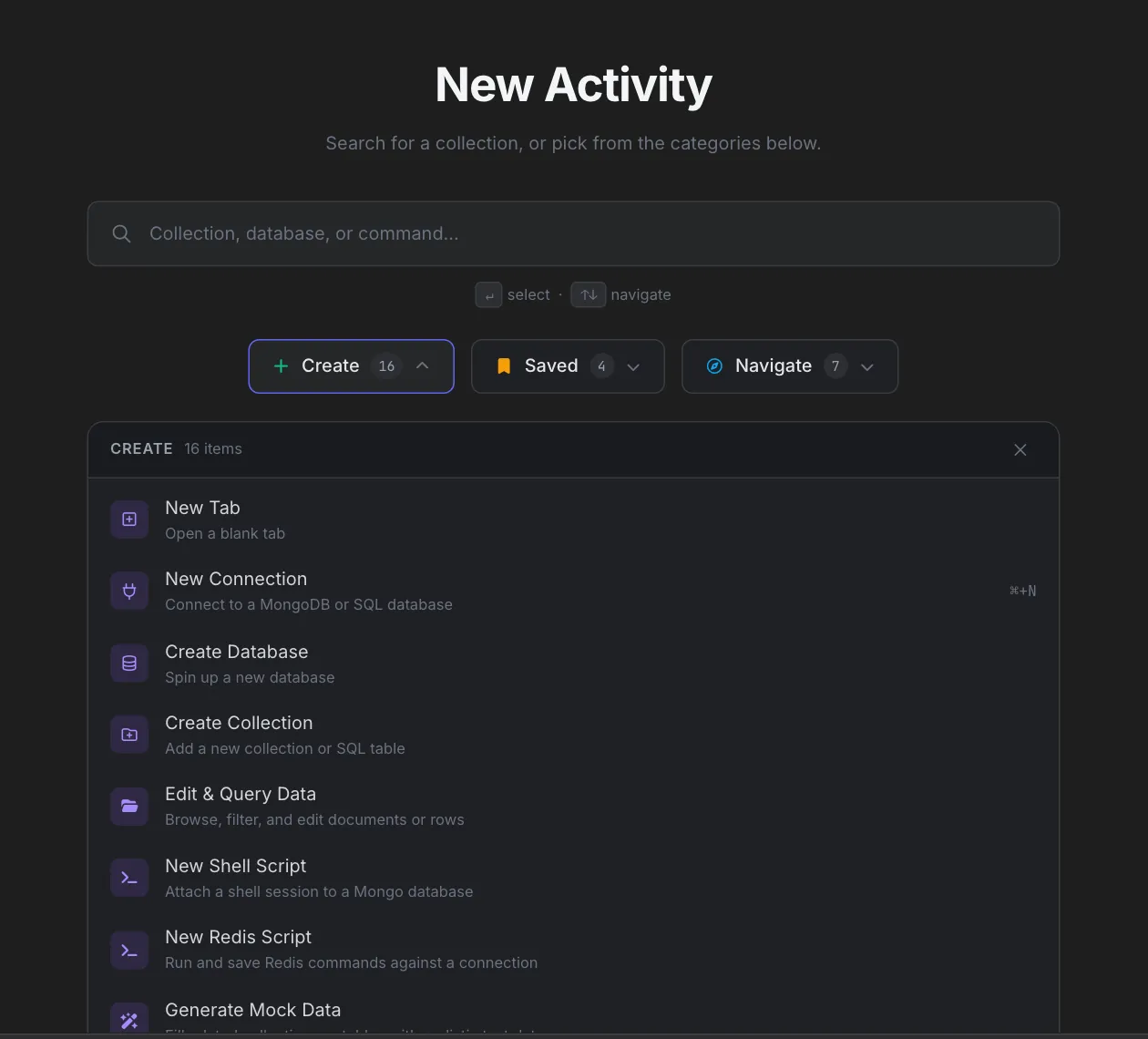Click the CREATE panel header label
The image size is (1148, 1039).
[x=141, y=448]
